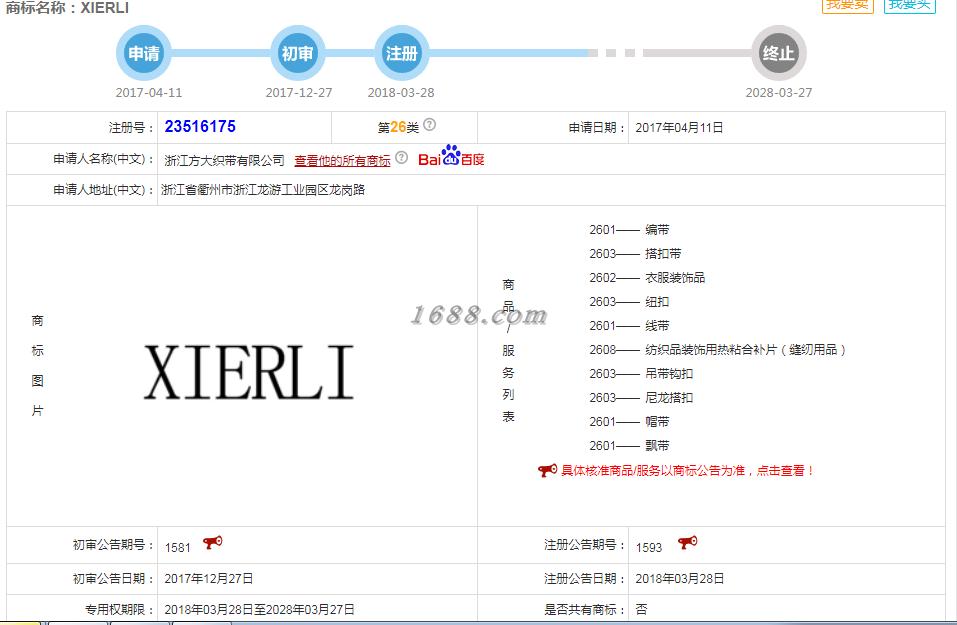Click goods item 2602 衣服装饰品
This screenshot has height=625, width=957.
[647, 278]
